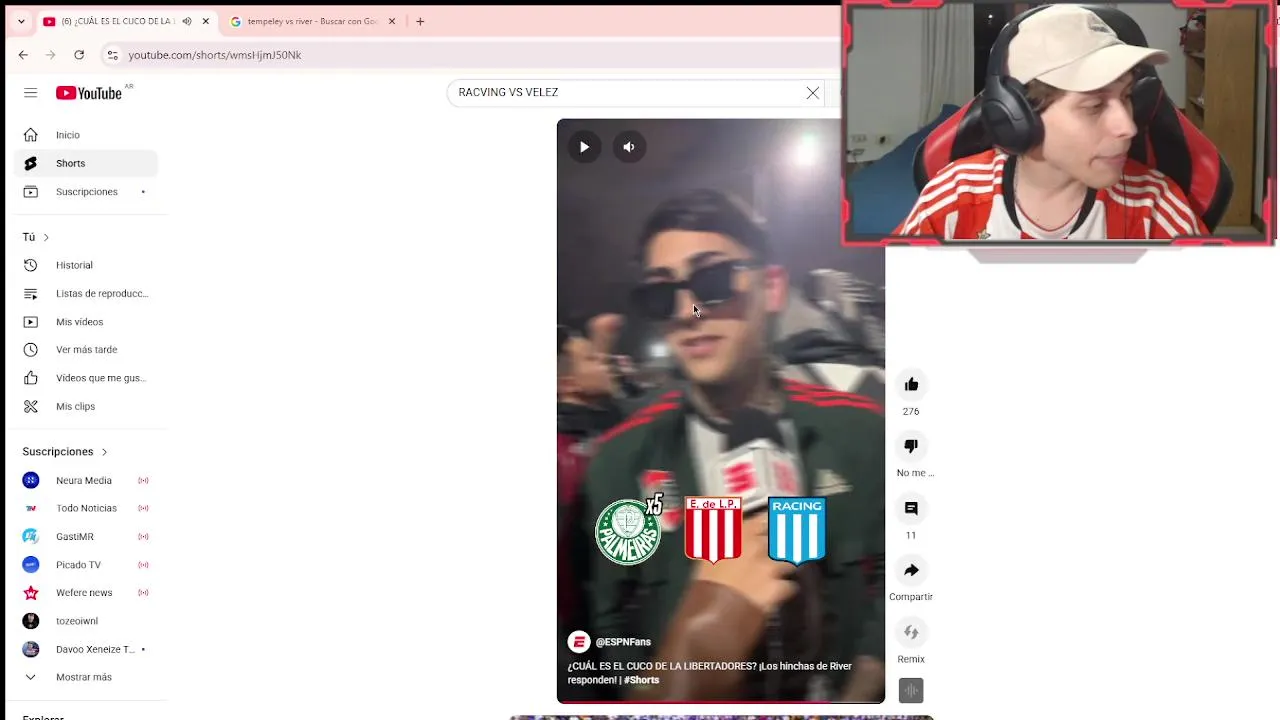The image size is (1280, 720).
Task: Open Mis clips
Action: [x=87, y=406]
